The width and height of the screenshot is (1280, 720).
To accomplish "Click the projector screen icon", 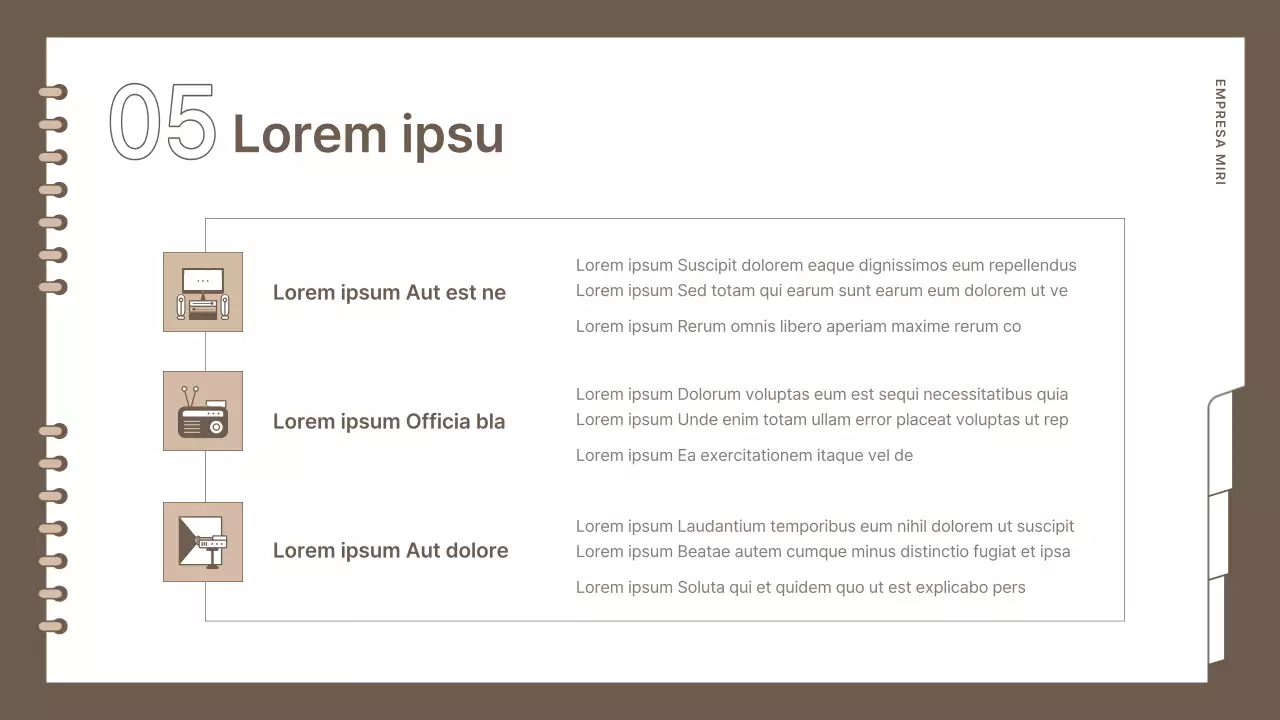I will (203, 542).
